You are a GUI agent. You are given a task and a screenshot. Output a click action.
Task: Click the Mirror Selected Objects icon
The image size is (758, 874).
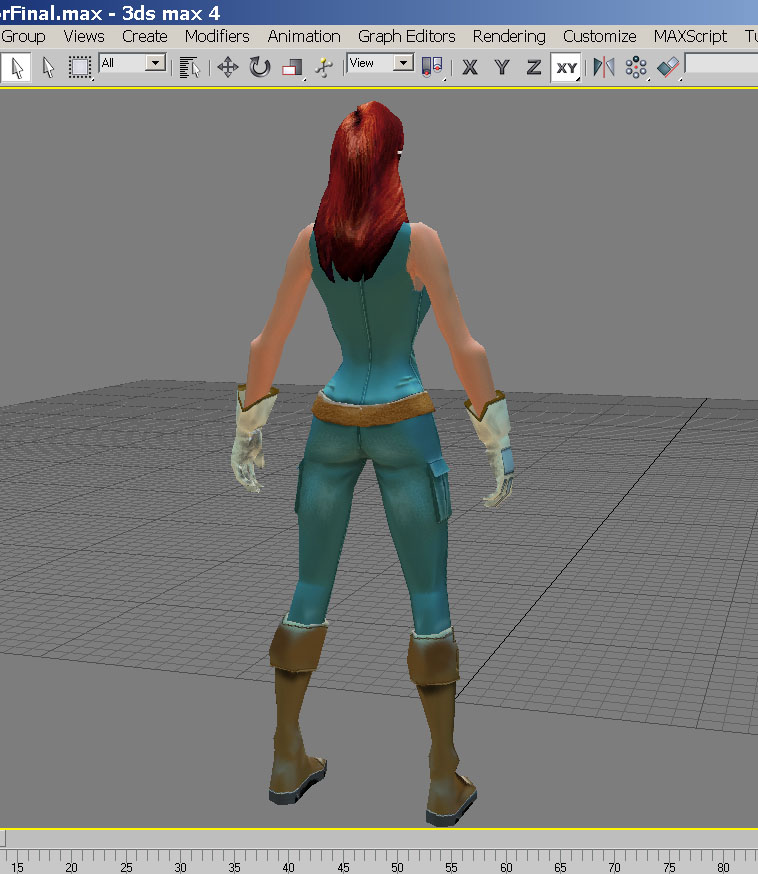point(603,67)
